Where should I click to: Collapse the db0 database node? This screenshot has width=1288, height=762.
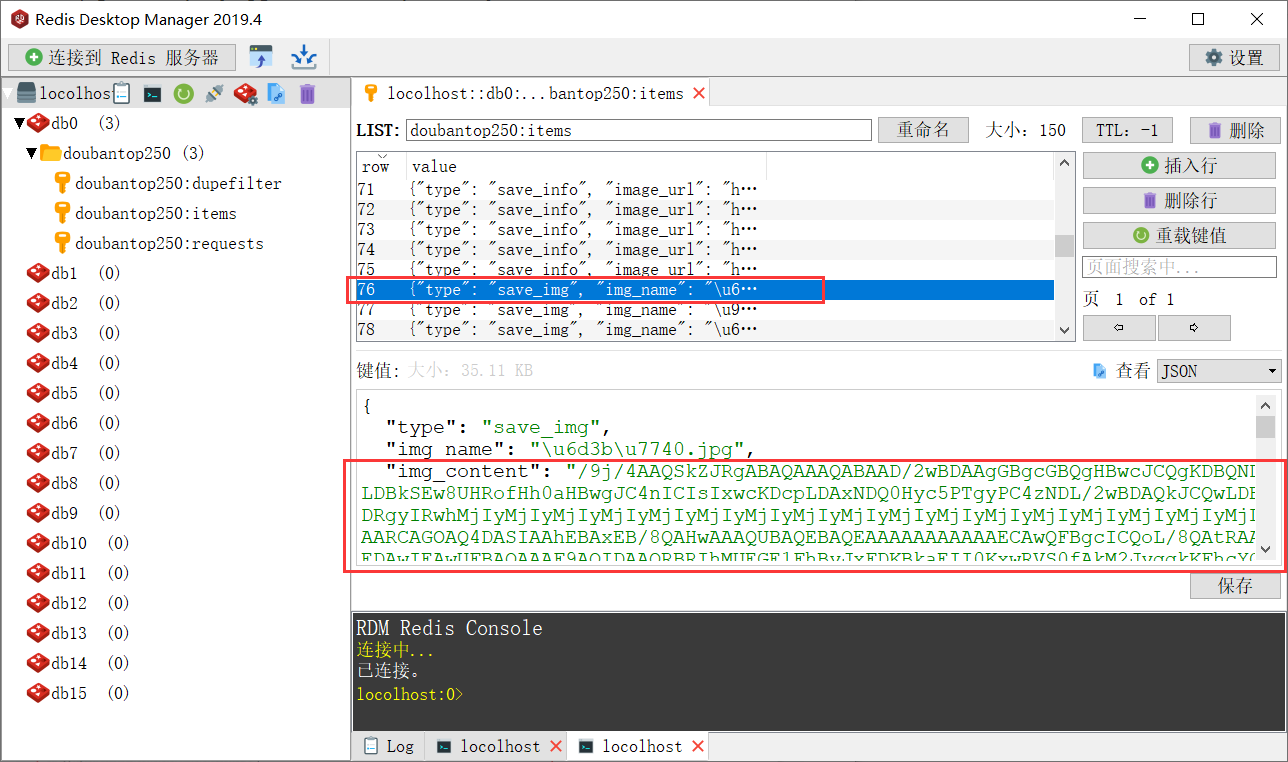pyautogui.click(x=19, y=123)
